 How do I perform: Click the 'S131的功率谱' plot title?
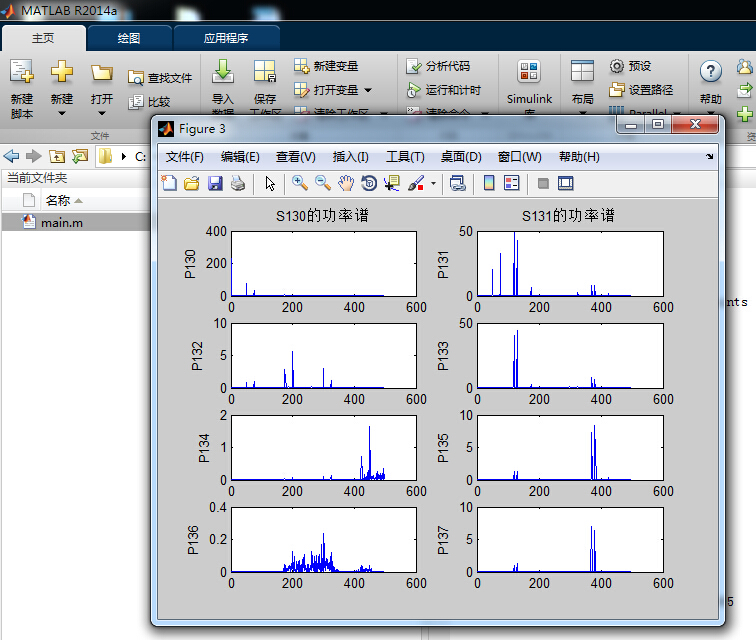click(x=568, y=215)
